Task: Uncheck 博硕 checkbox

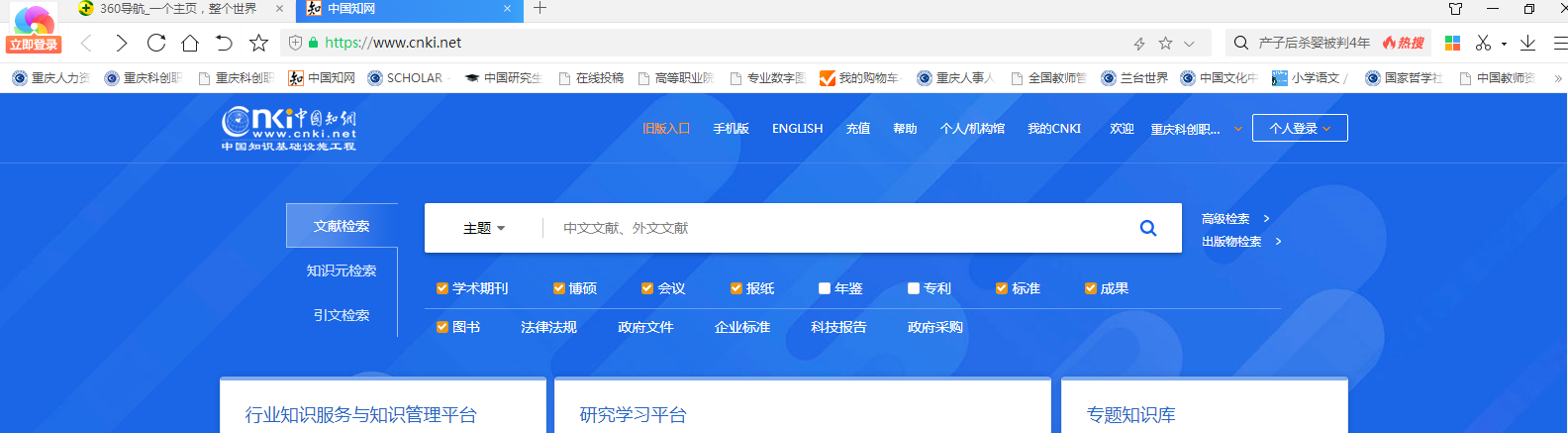Action: pos(559,288)
